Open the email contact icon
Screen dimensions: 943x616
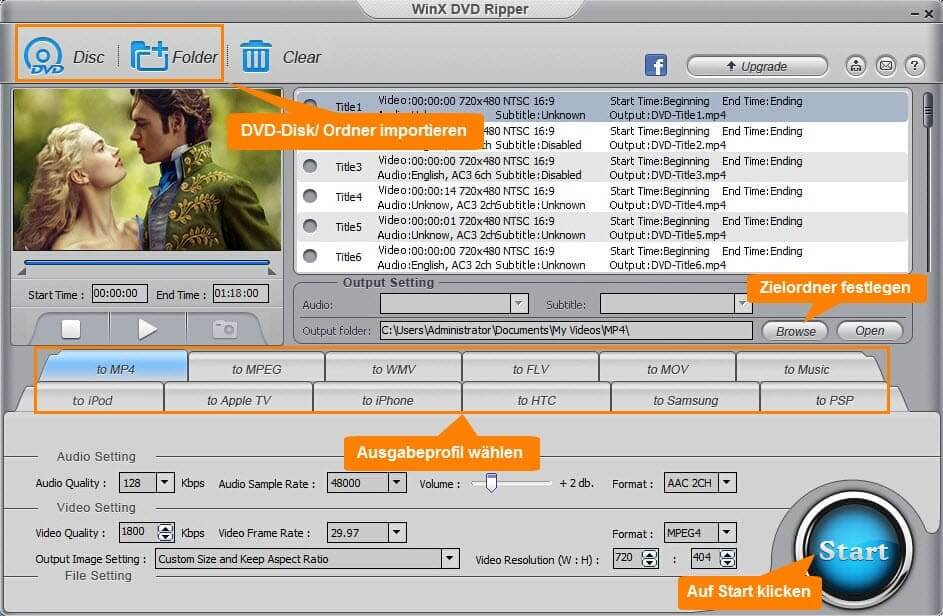point(885,65)
